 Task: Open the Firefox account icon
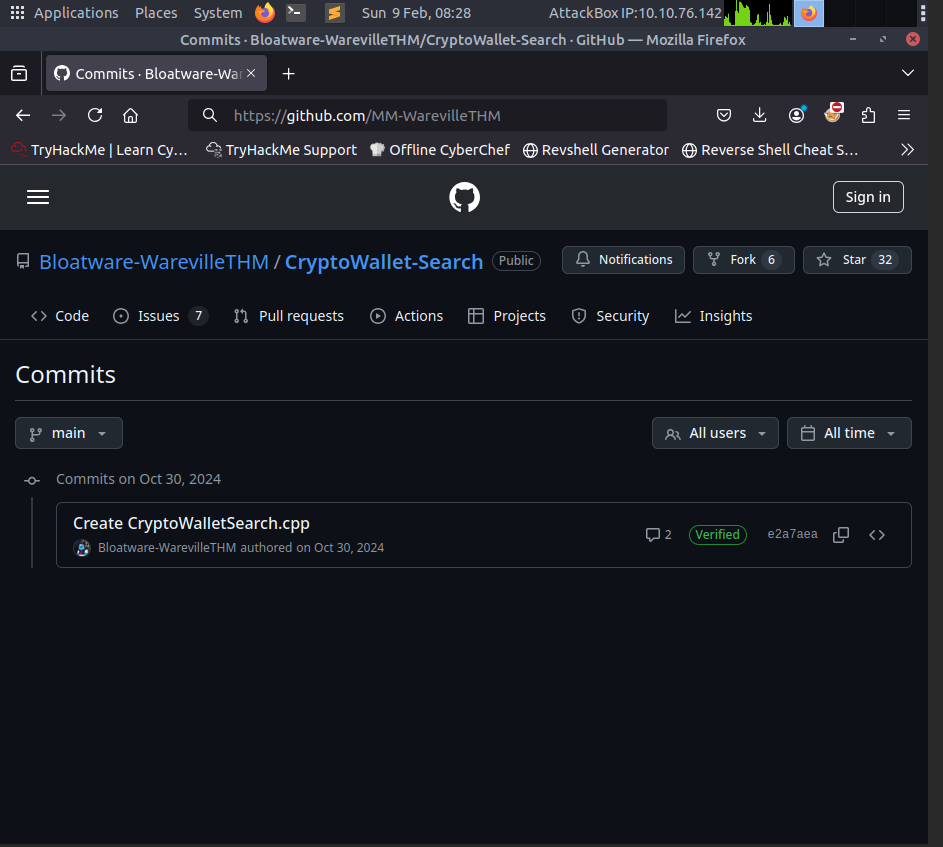796,115
